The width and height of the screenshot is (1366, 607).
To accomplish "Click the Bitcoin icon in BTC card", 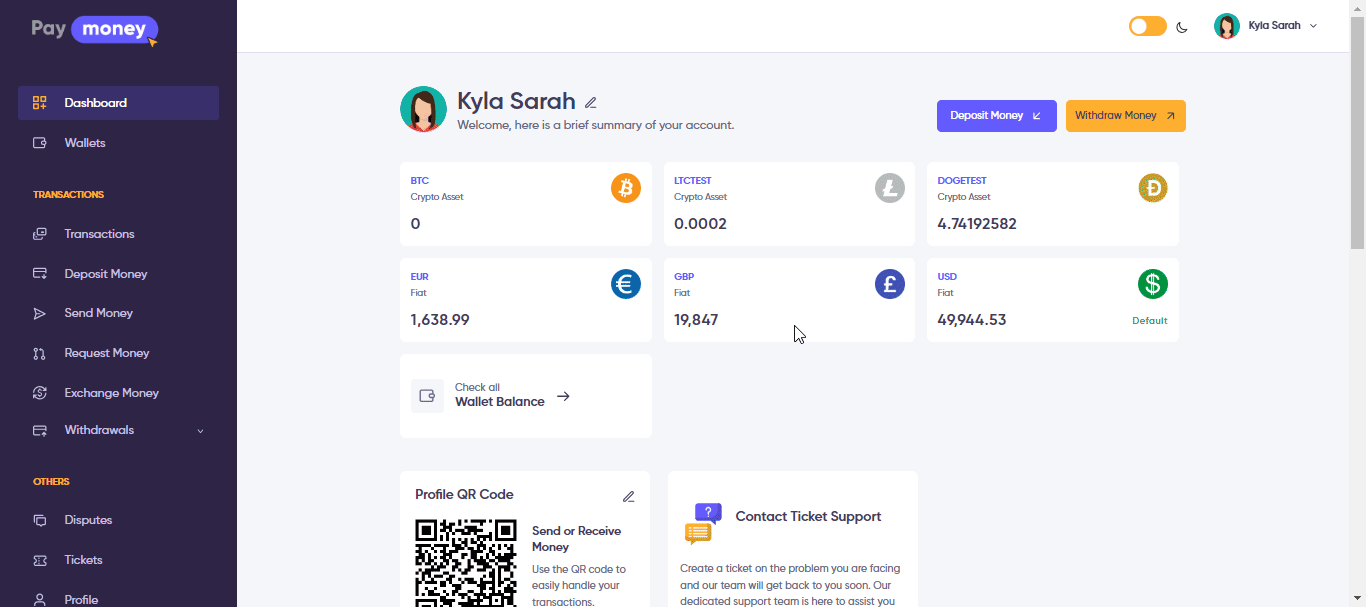I will (x=625, y=188).
